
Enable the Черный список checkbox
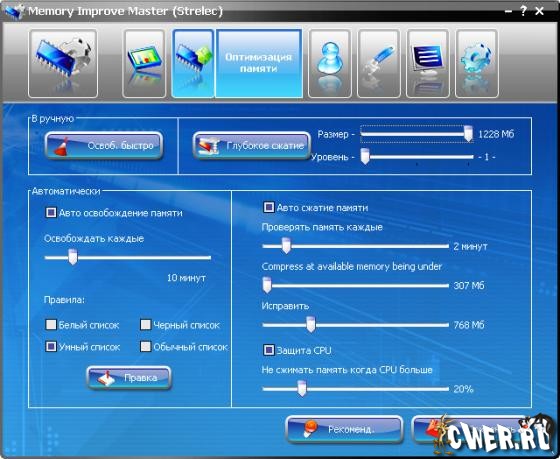point(146,325)
